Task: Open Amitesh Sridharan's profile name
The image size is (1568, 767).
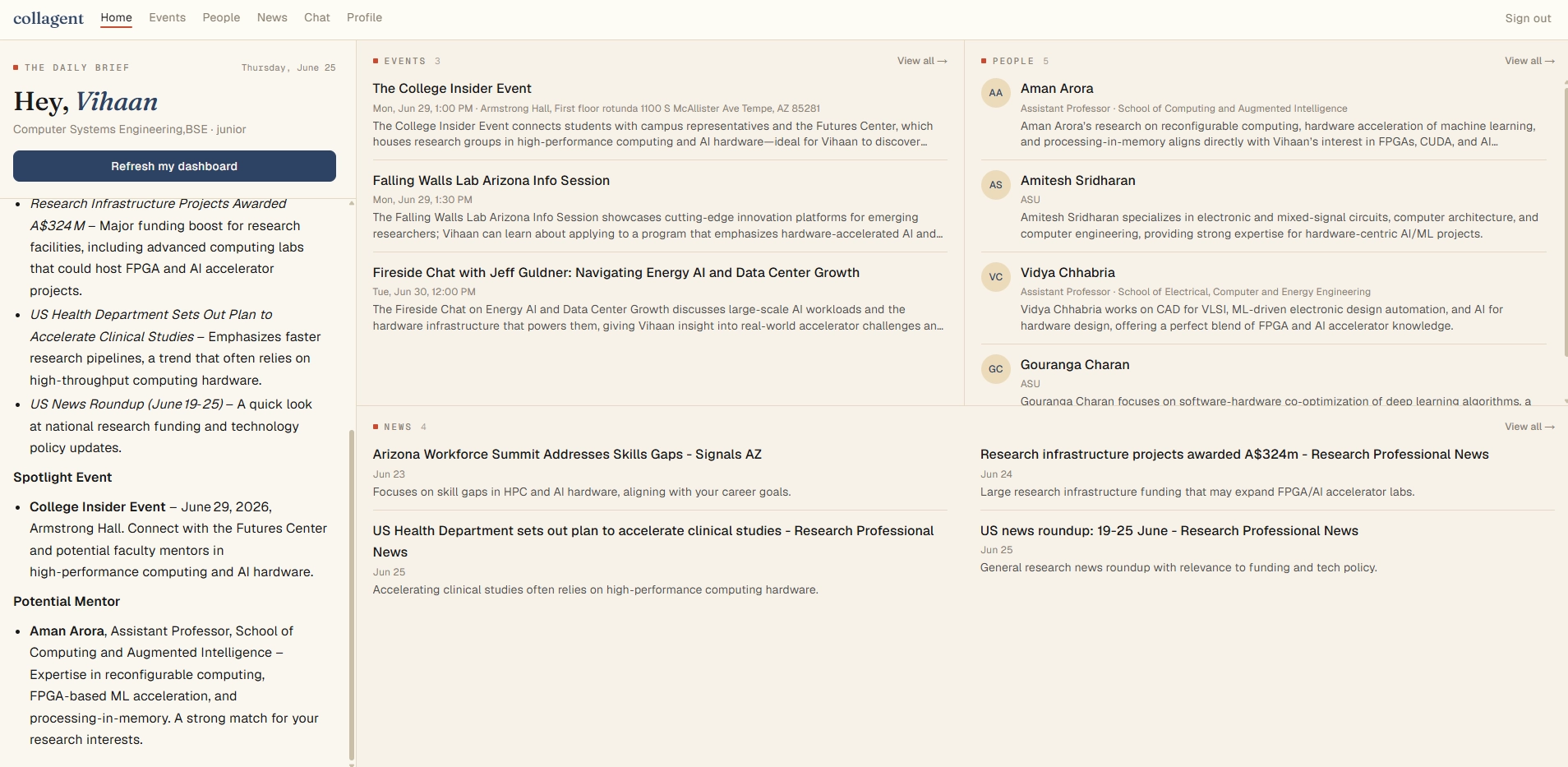Action: pyautogui.click(x=1077, y=180)
